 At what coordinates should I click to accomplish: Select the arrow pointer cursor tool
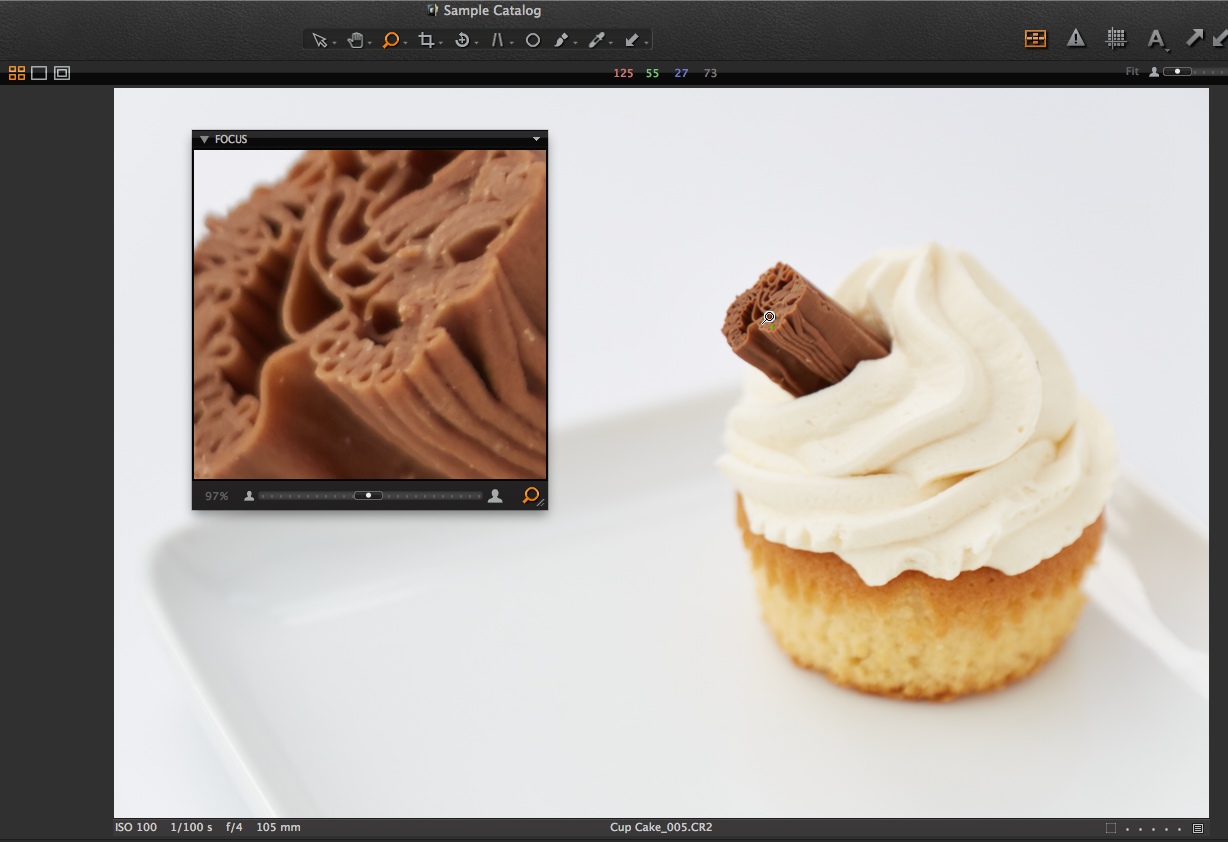[x=319, y=40]
